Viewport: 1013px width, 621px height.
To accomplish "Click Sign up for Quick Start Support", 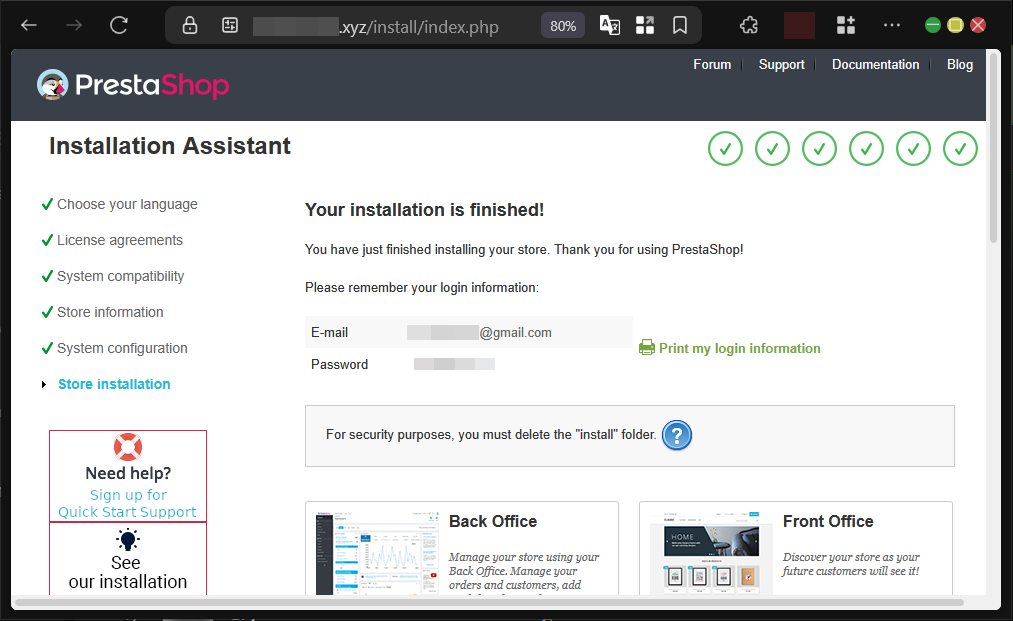I will (127, 503).
